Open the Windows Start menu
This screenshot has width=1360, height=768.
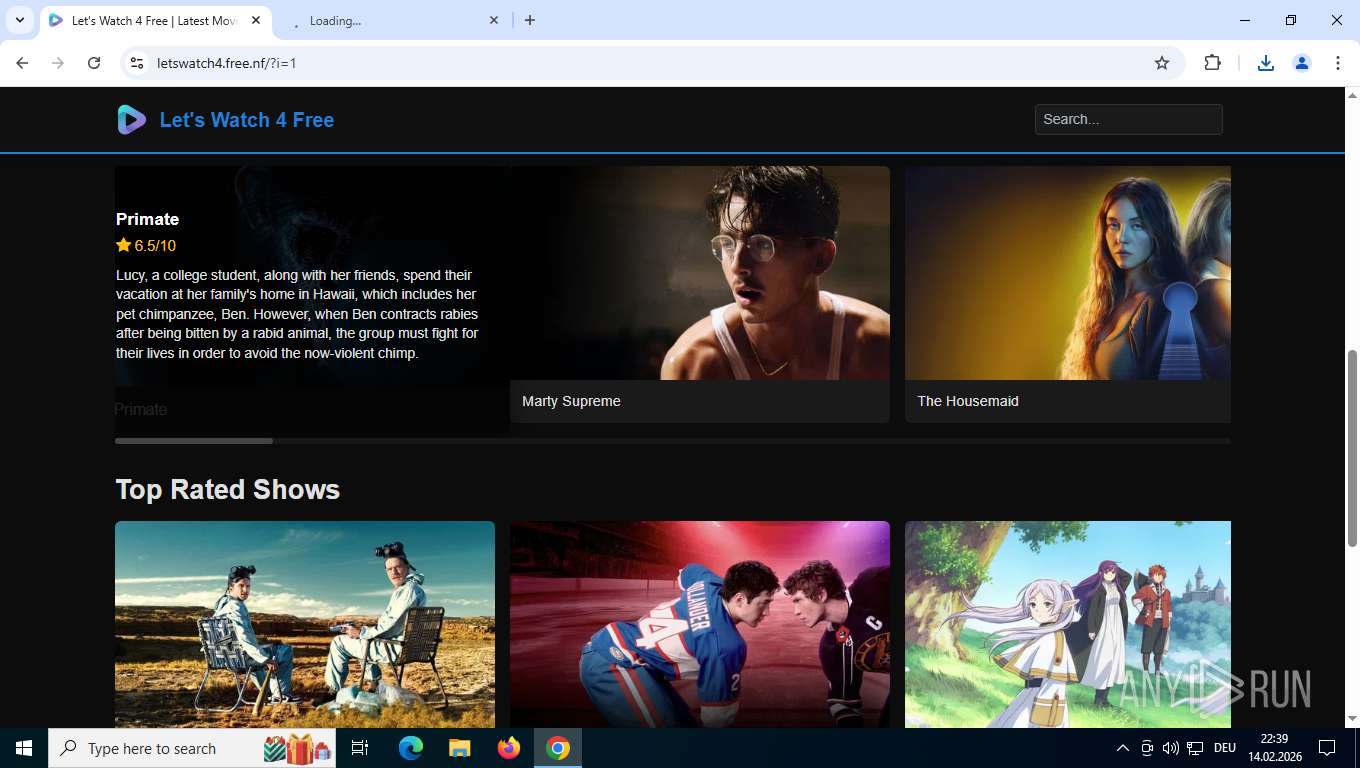pyautogui.click(x=24, y=748)
